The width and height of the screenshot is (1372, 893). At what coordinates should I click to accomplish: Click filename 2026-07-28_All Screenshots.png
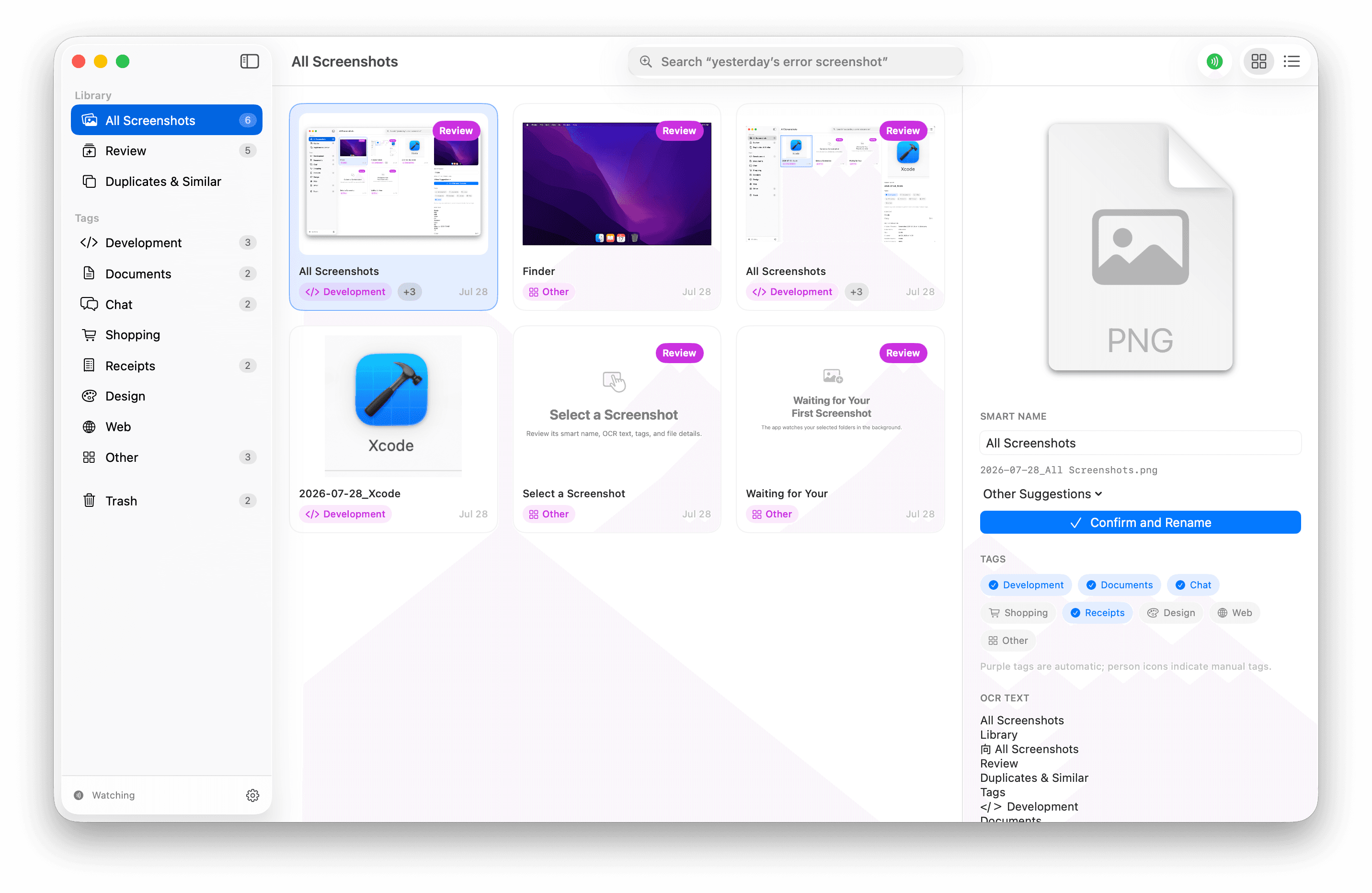pos(1068,470)
